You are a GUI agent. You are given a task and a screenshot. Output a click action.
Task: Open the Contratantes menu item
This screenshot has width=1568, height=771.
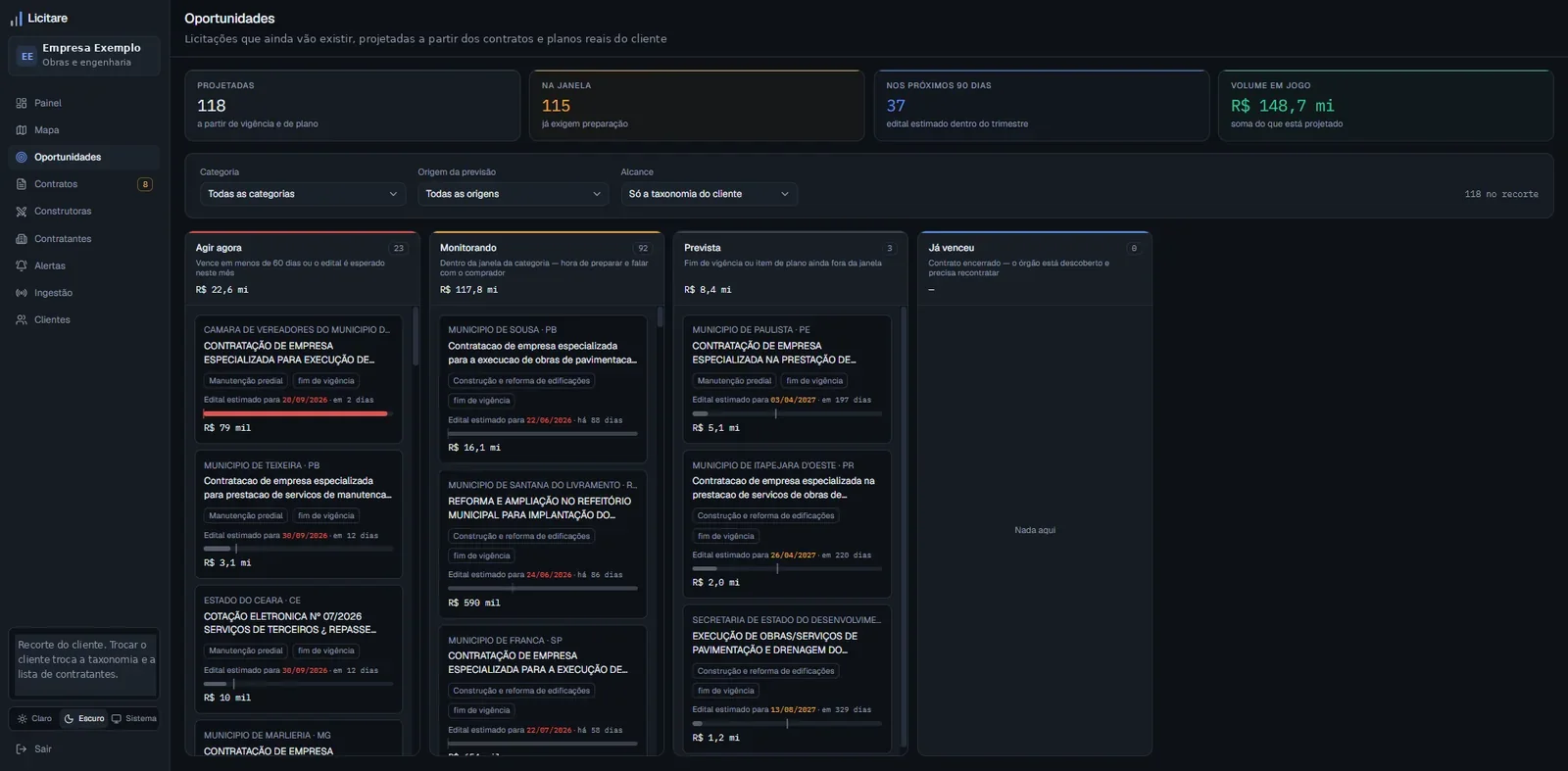click(x=84, y=239)
